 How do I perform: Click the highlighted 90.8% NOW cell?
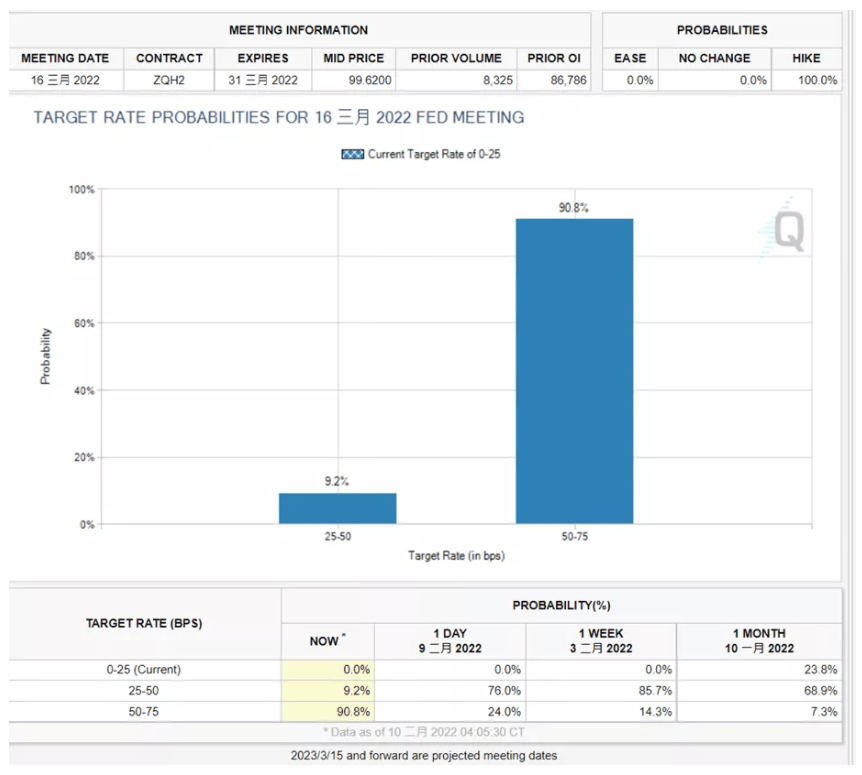pyautogui.click(x=327, y=711)
